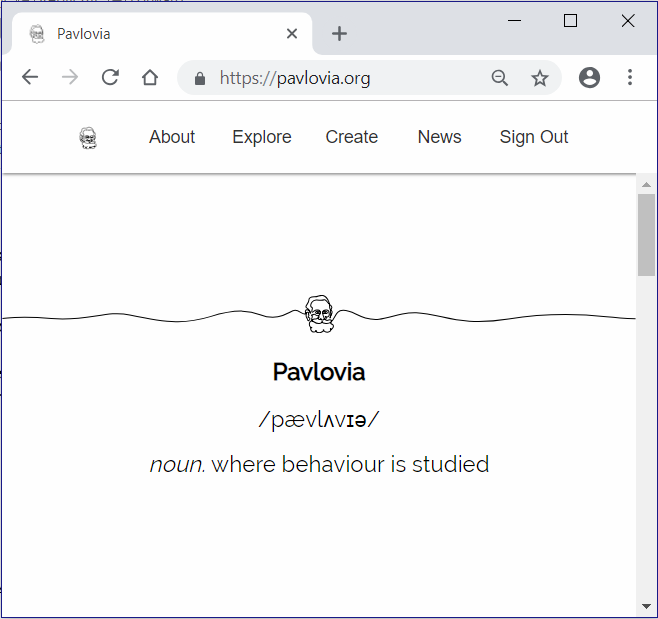Open the News menu item
The height and width of the screenshot is (619, 658).
(x=439, y=137)
